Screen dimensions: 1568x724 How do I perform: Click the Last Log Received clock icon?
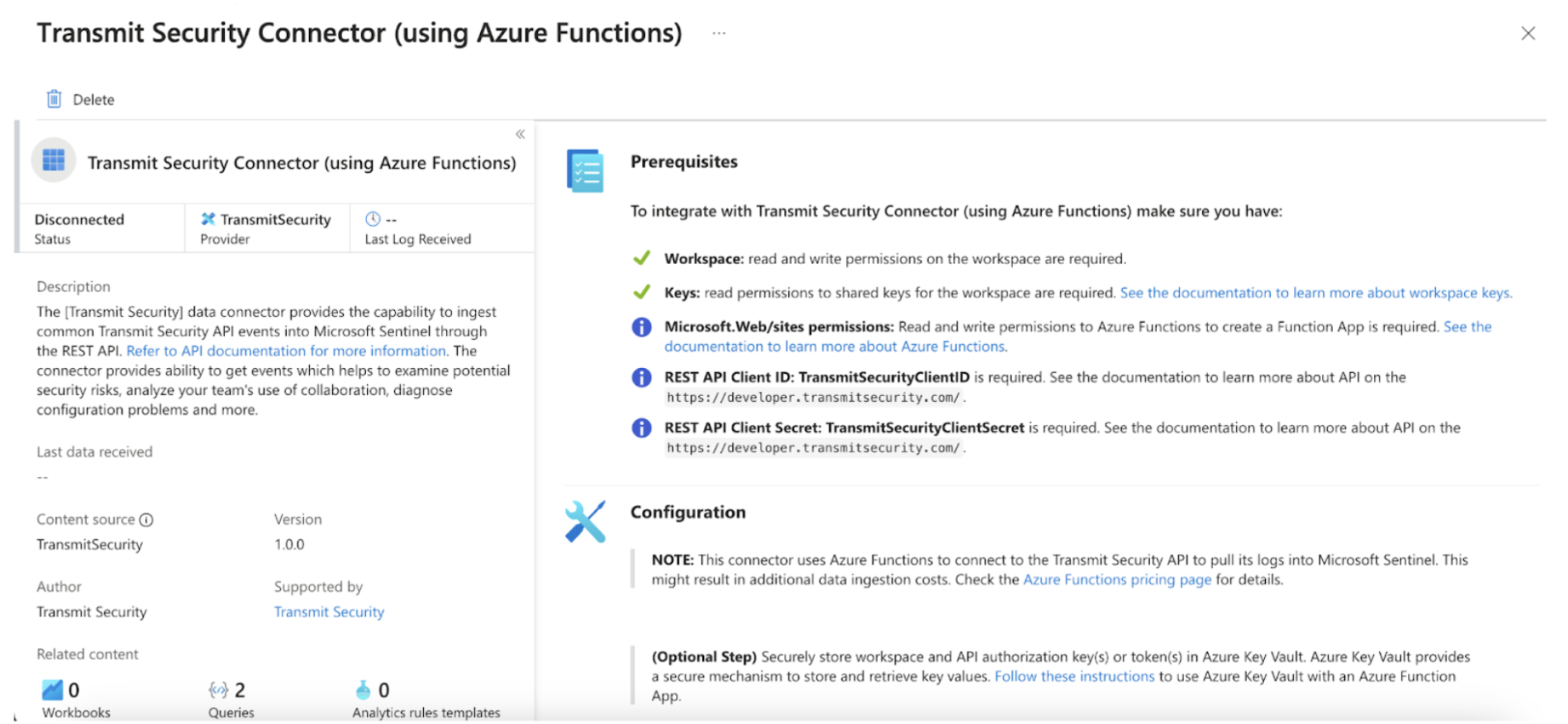373,219
